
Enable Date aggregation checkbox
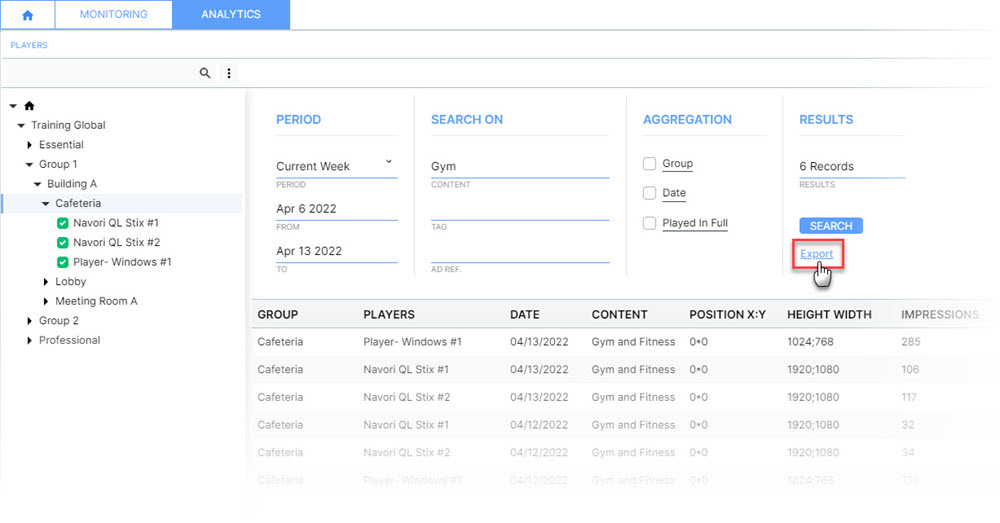650,193
